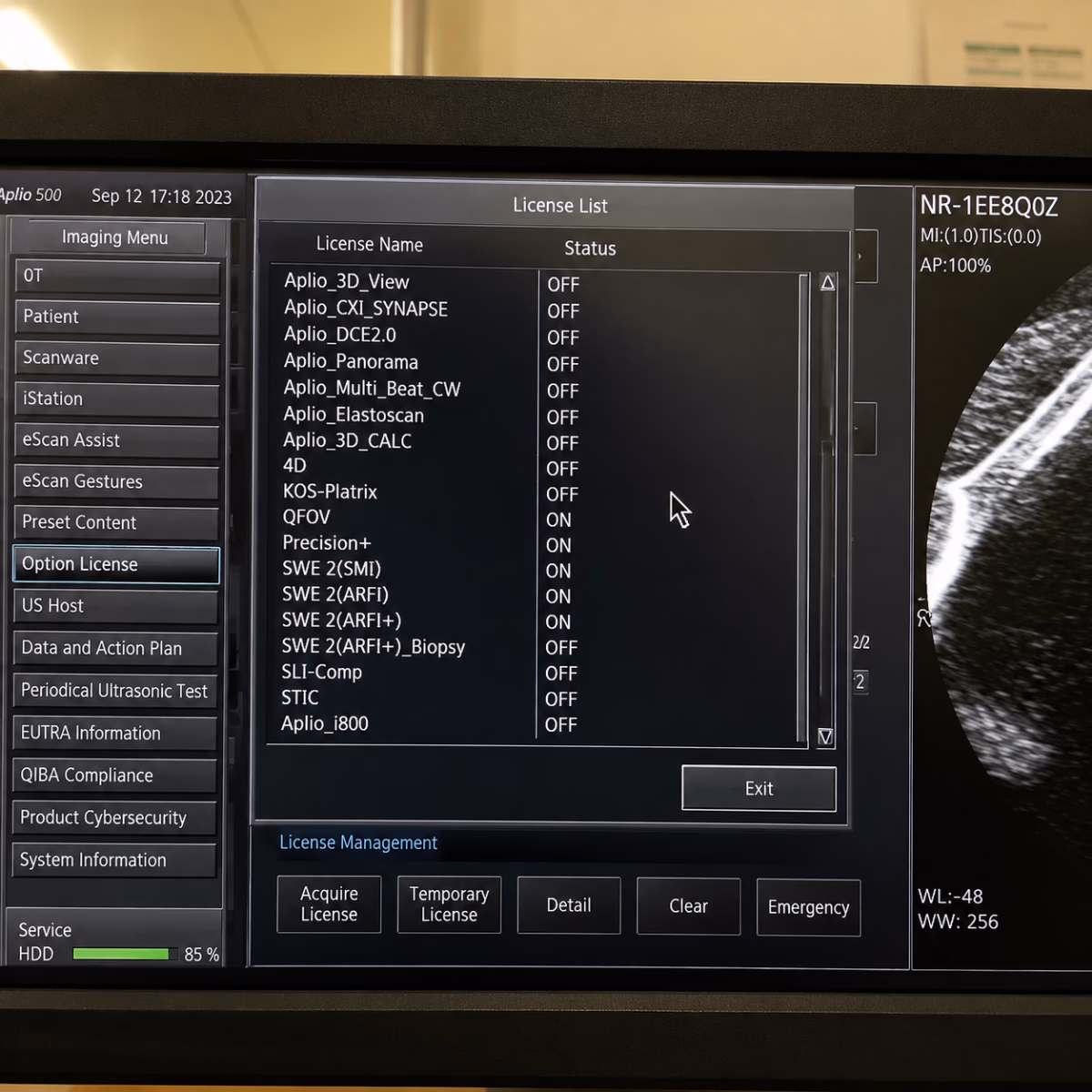Open EUTRA Information
1092x1092 pixels.
tap(115, 733)
